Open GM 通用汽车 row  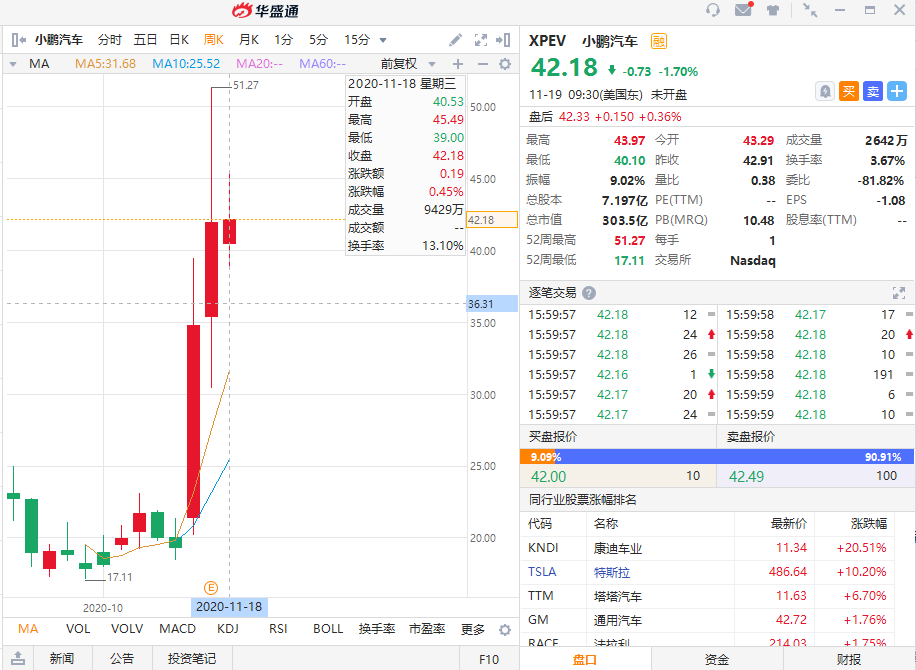(707, 620)
